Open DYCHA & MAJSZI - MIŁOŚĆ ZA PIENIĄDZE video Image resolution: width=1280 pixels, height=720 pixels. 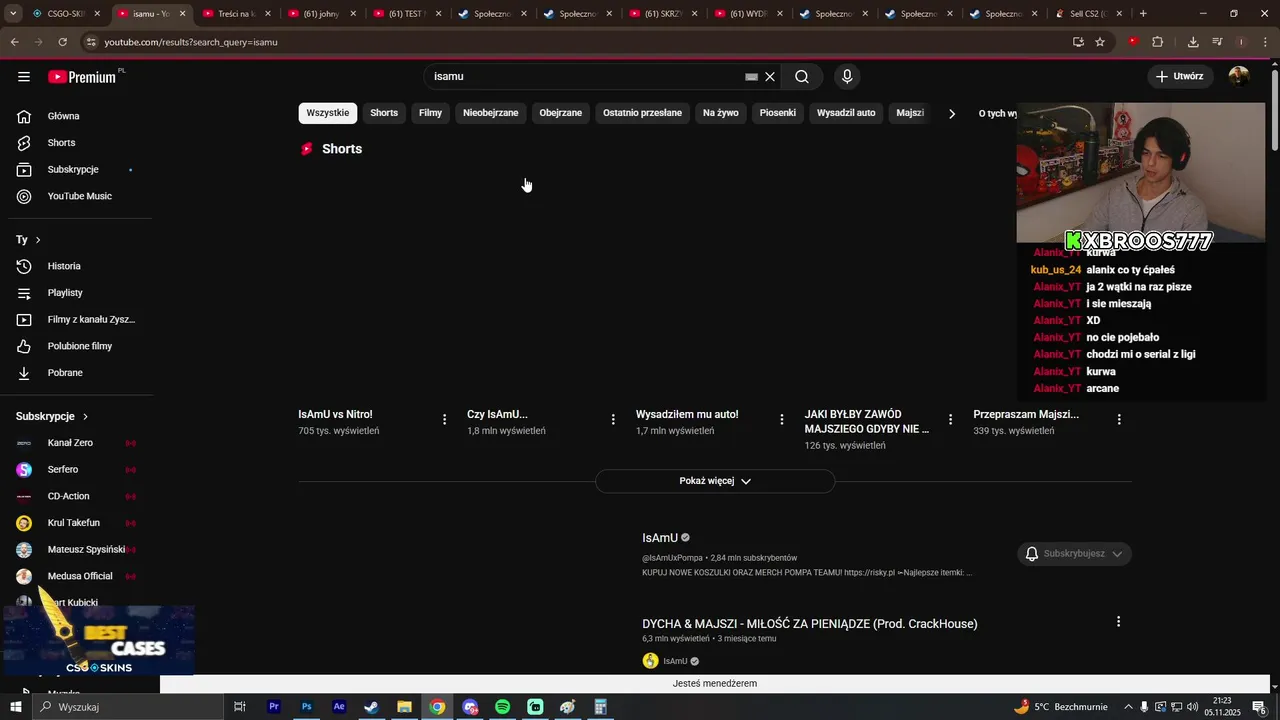point(810,624)
